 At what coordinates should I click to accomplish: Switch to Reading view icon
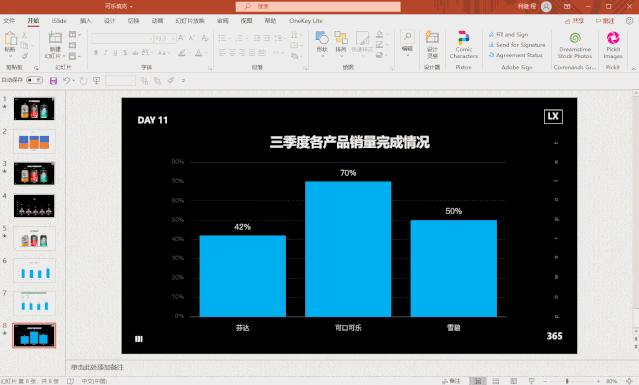point(513,381)
